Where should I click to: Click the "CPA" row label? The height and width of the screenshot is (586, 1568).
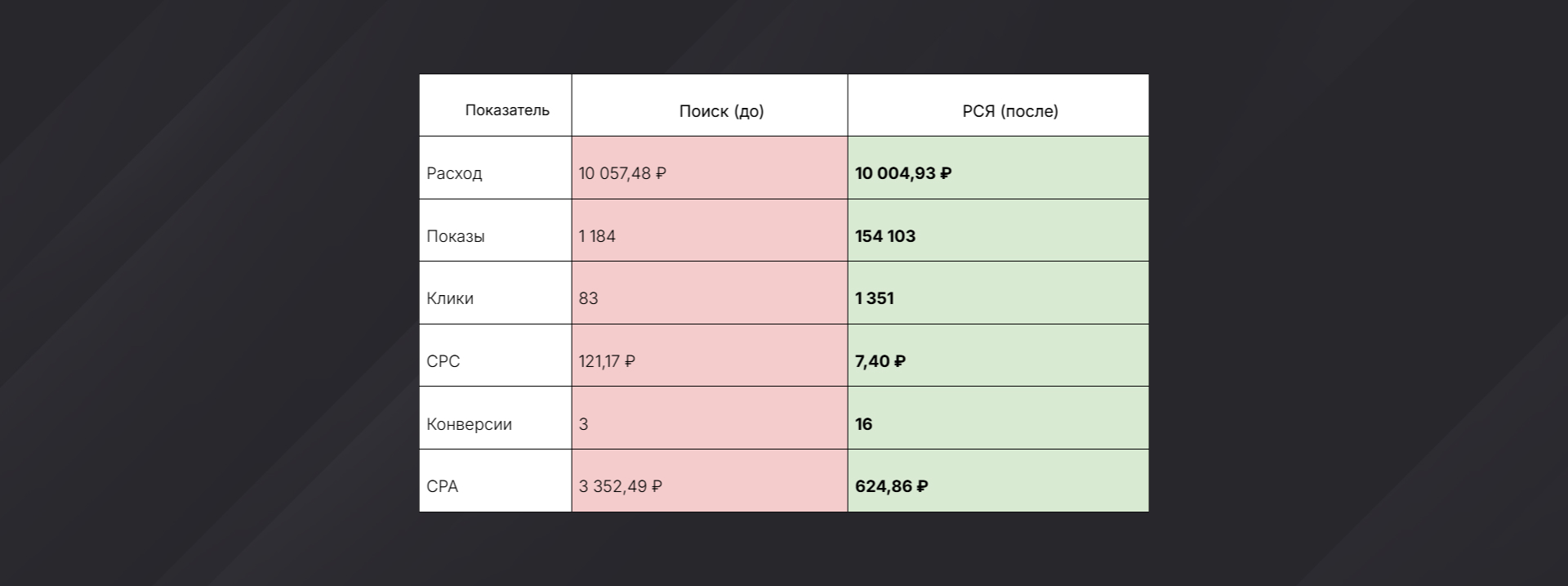[x=443, y=486]
